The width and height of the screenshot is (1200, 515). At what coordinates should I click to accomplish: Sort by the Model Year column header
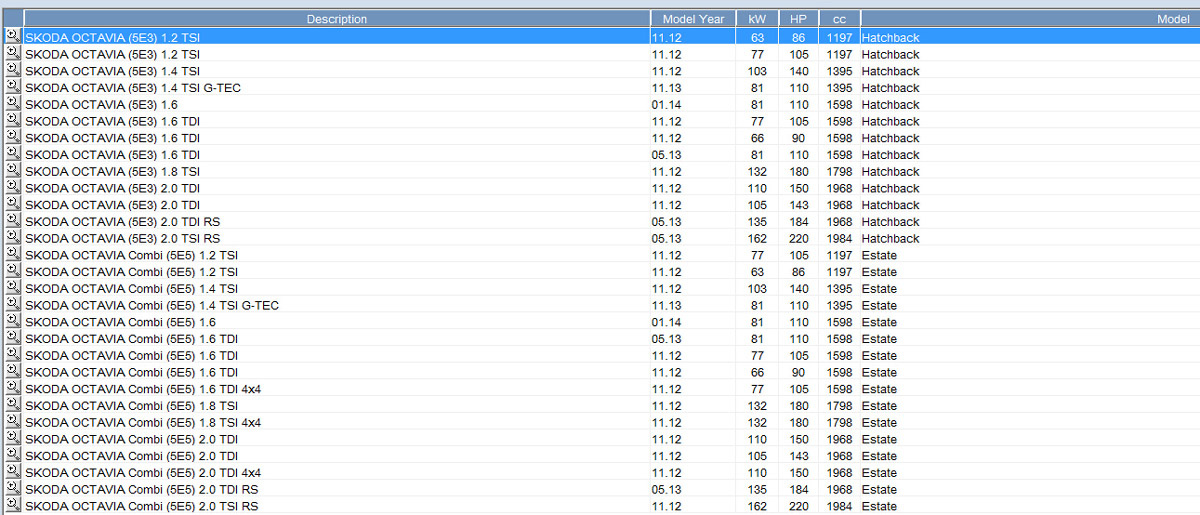point(692,19)
